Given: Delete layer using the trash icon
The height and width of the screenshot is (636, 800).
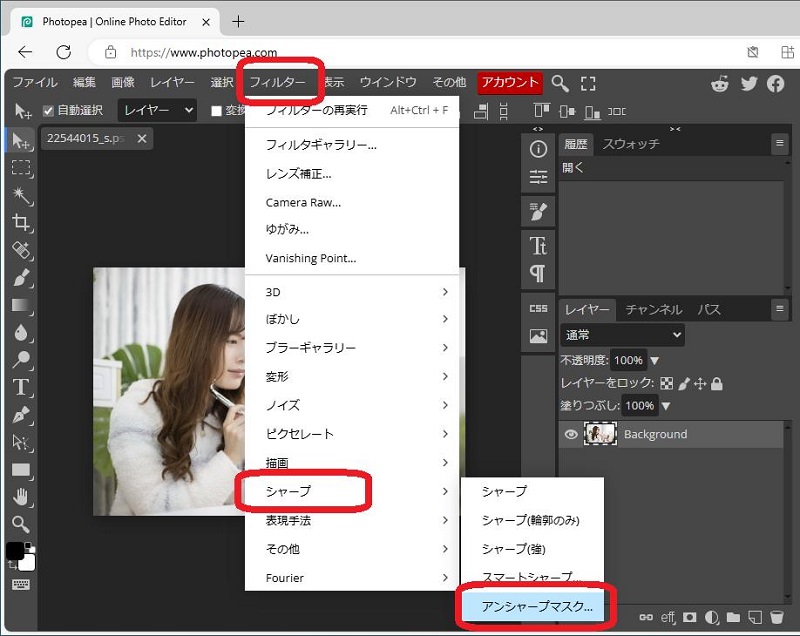Looking at the screenshot, I should pos(777,618).
